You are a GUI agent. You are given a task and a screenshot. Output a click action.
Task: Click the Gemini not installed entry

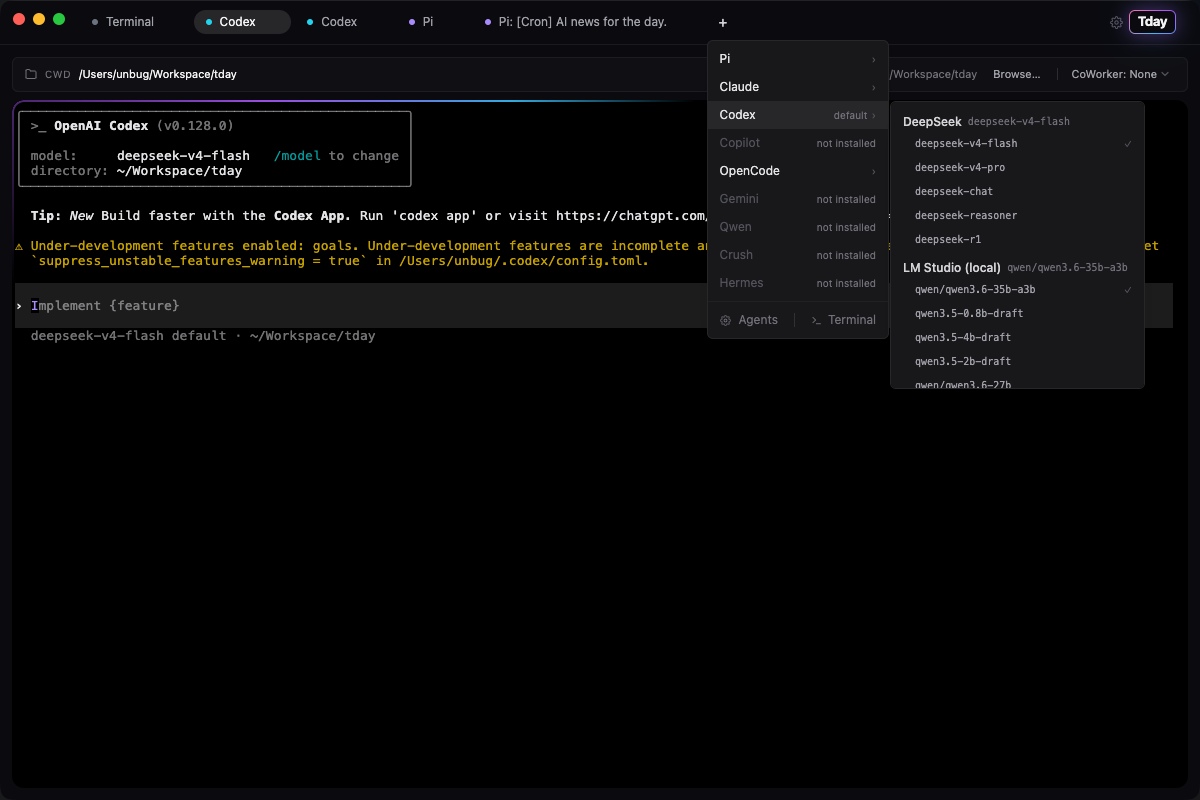coord(798,199)
